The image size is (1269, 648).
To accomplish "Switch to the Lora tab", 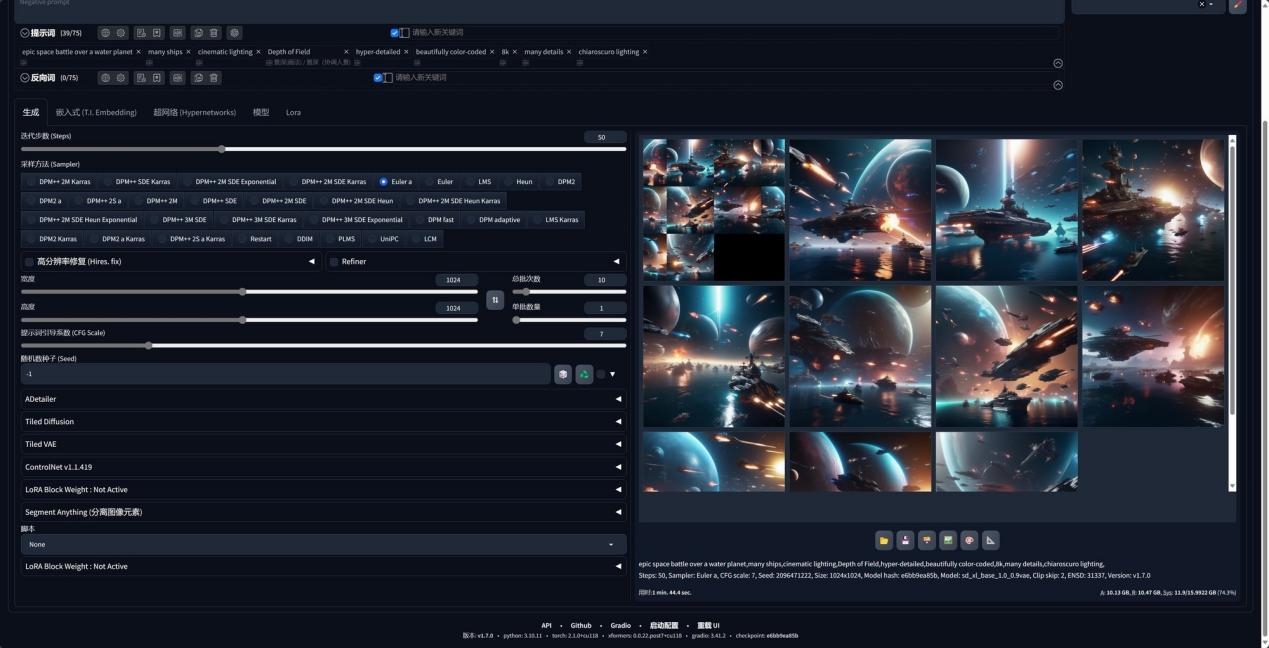I will (293, 112).
